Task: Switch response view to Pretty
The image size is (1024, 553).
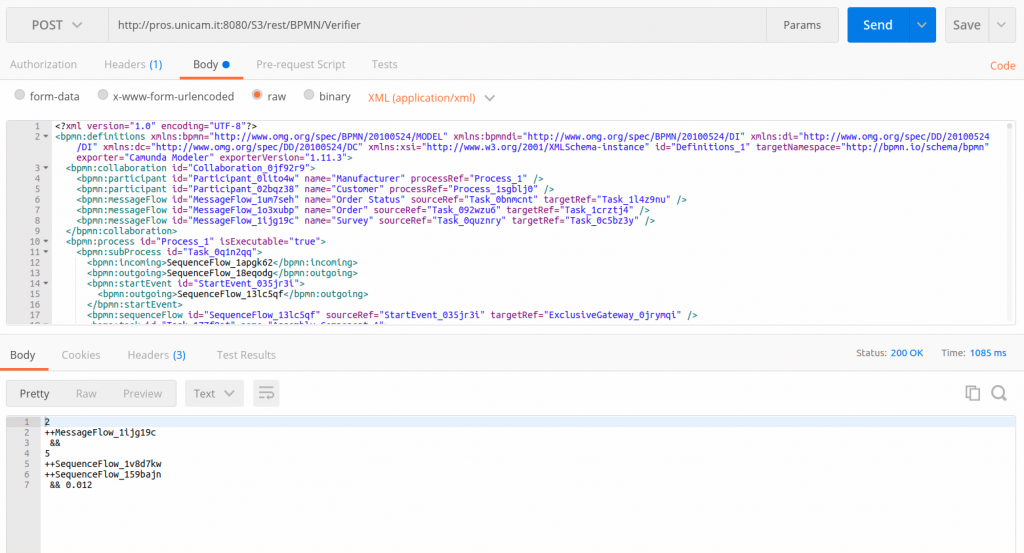Action: click(x=34, y=393)
